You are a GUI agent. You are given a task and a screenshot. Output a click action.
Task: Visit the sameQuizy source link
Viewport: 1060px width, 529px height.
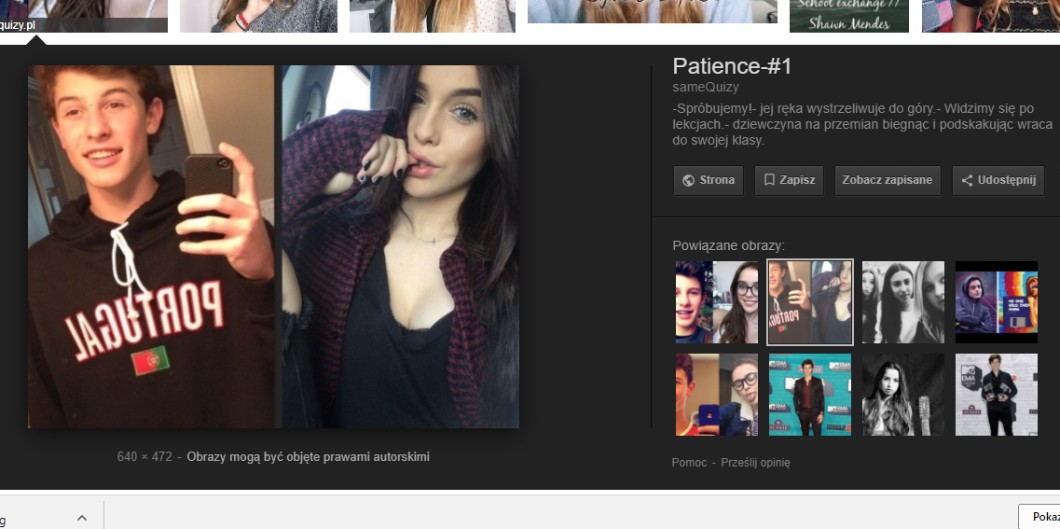coord(706,88)
